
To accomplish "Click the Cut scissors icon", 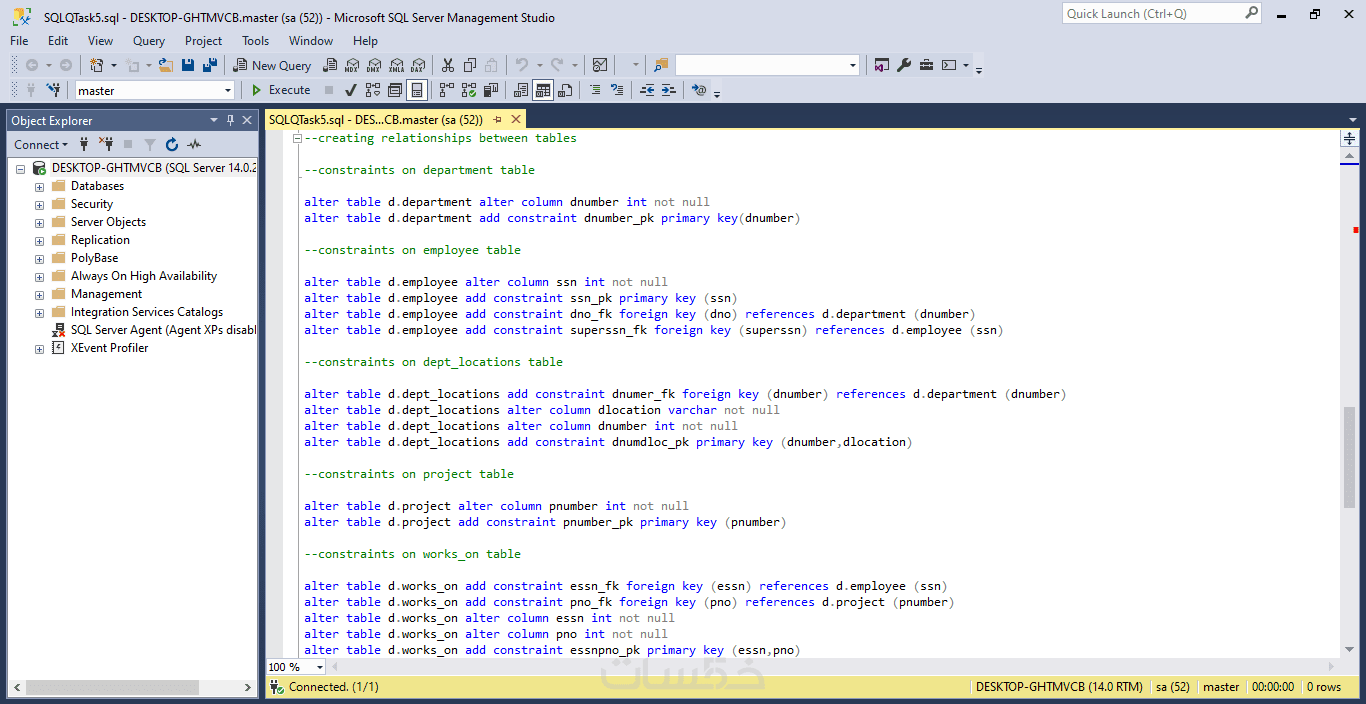I will coord(447,65).
